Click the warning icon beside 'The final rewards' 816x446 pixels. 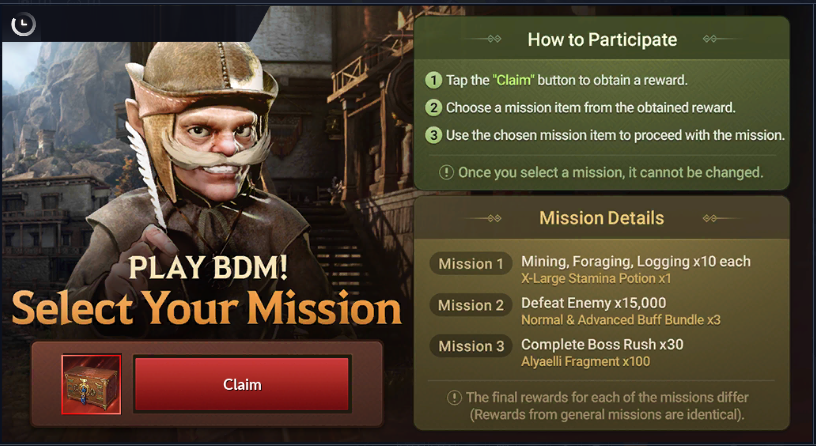coord(454,398)
